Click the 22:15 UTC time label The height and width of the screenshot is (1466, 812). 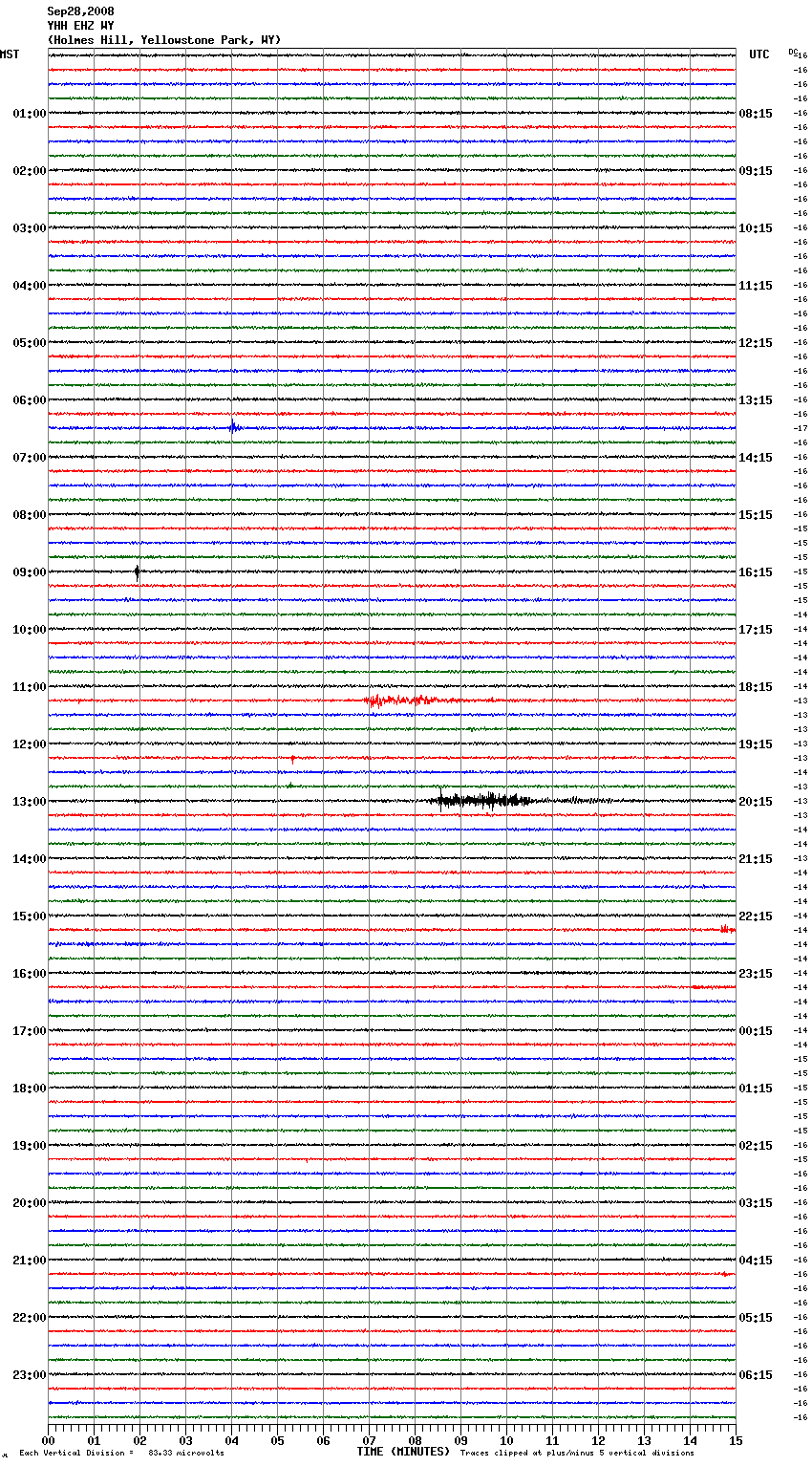click(756, 916)
